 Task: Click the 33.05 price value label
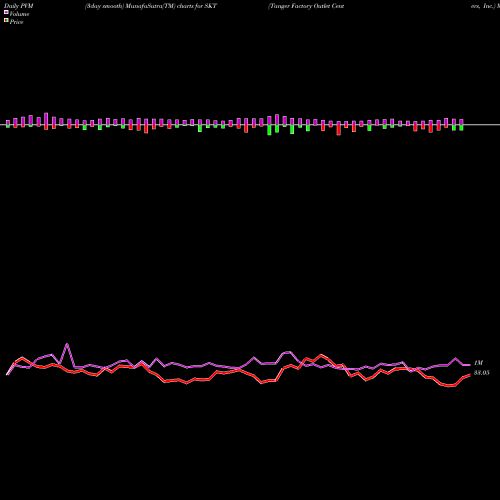coord(482,373)
